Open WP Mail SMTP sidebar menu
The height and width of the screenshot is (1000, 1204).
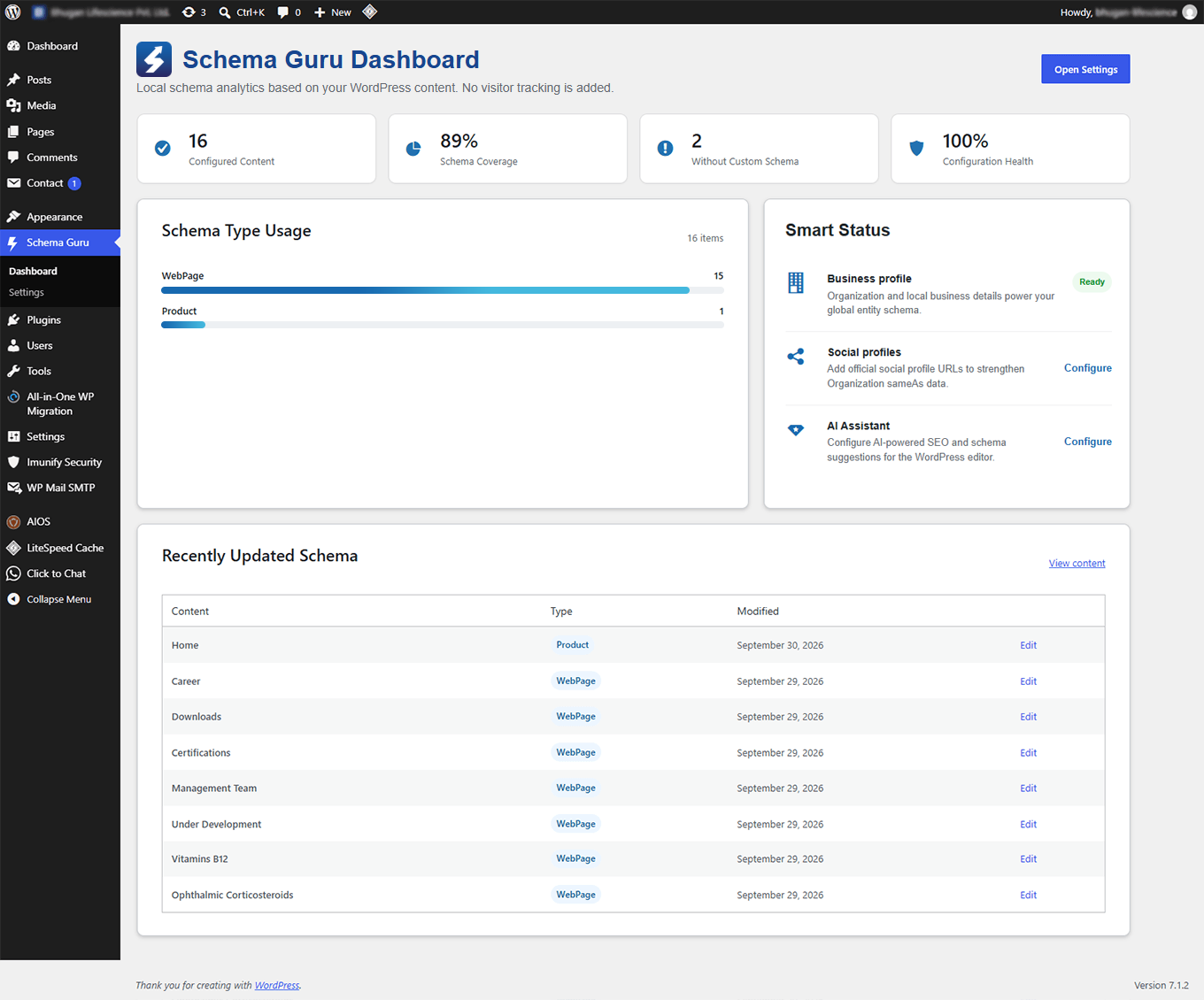coord(60,488)
